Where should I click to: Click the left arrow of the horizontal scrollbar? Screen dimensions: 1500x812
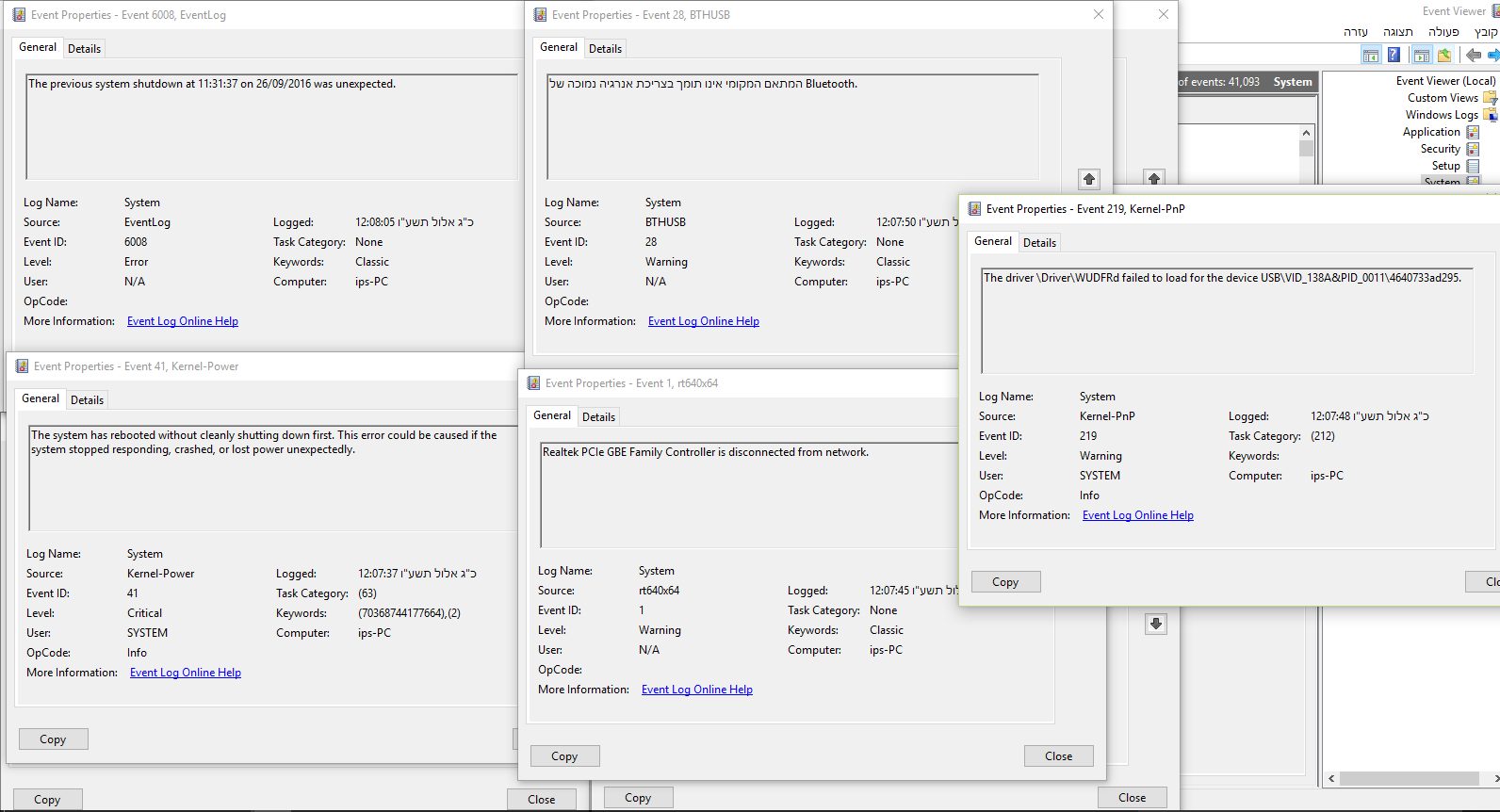coord(1331,779)
